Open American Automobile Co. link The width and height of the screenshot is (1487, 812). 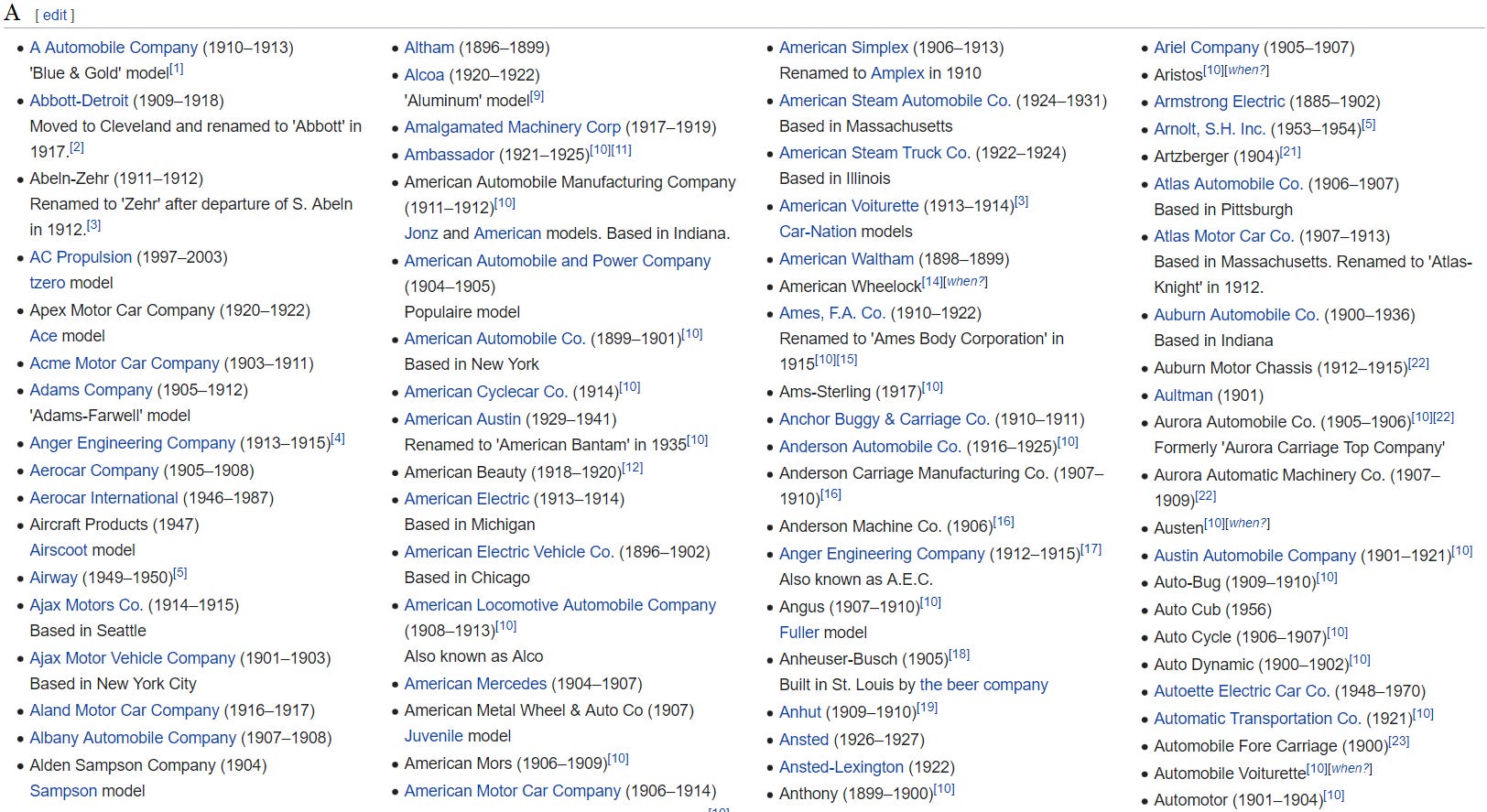tap(494, 339)
